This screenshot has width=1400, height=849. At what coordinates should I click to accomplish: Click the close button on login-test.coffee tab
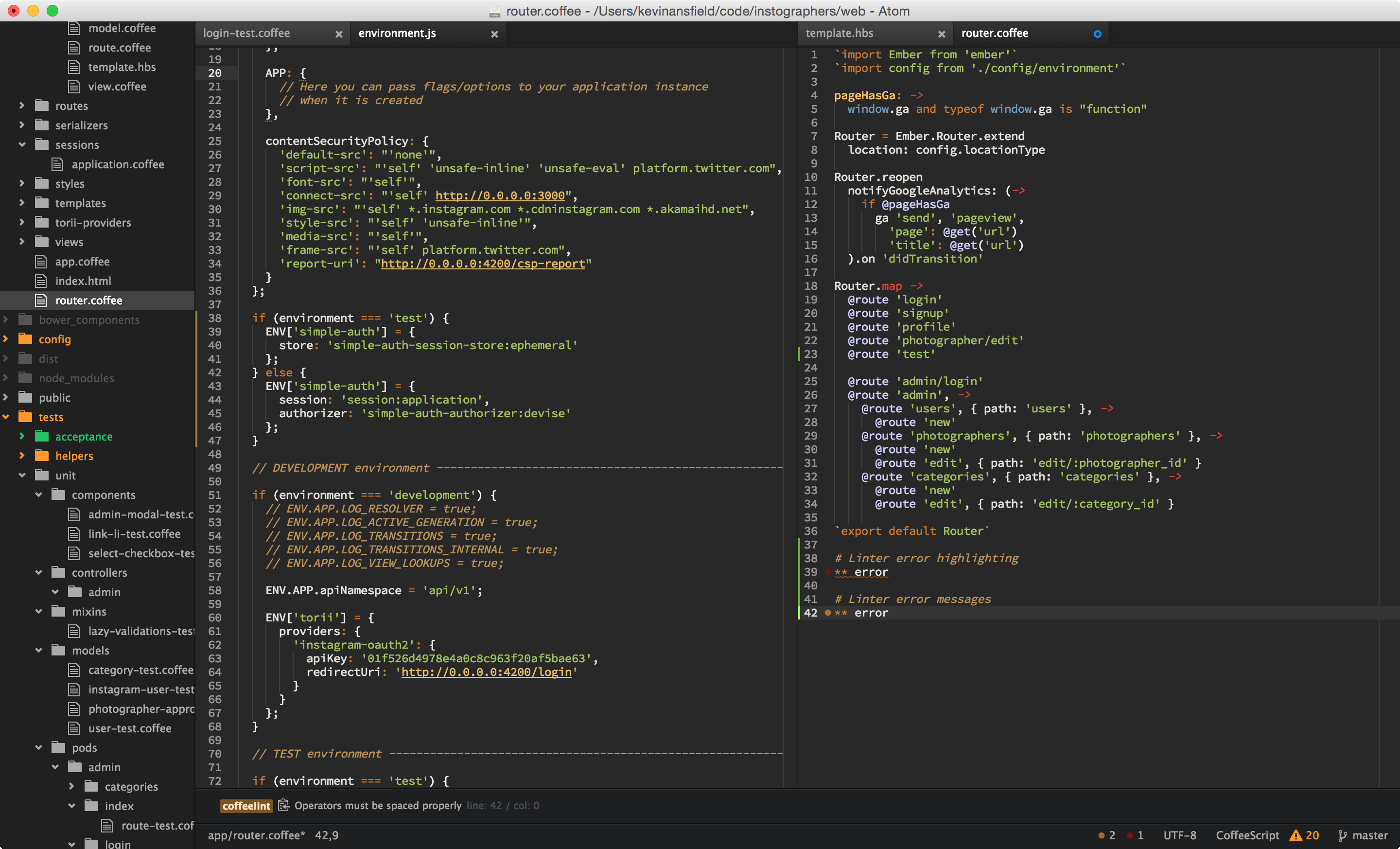pos(338,32)
